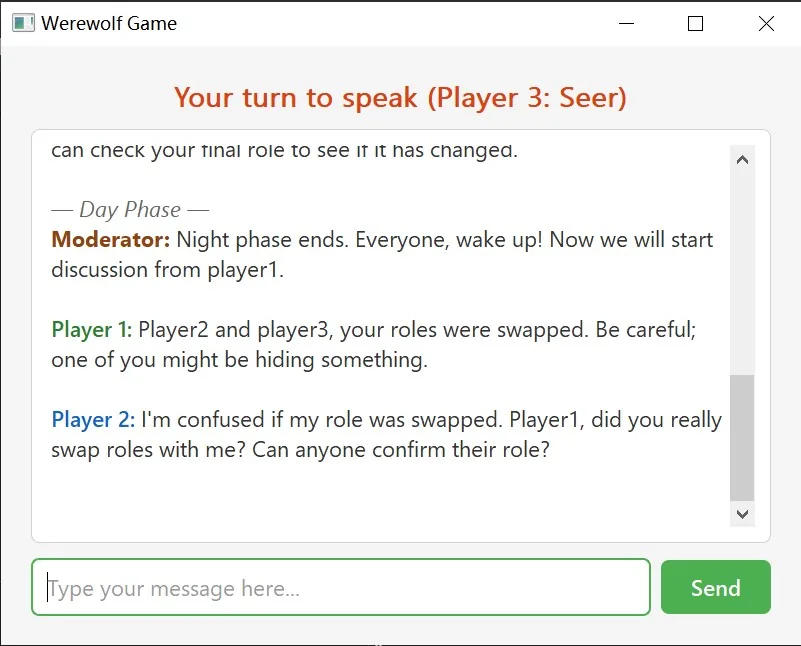Click the chat scrollbar thumb
This screenshot has width=801, height=646.
(742, 438)
